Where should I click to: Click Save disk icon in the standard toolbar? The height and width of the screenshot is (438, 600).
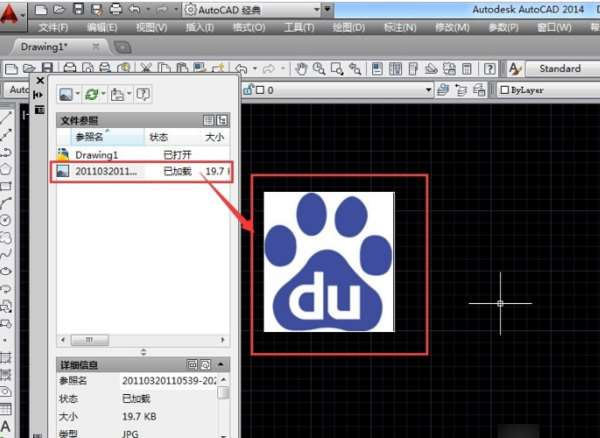tap(47, 68)
